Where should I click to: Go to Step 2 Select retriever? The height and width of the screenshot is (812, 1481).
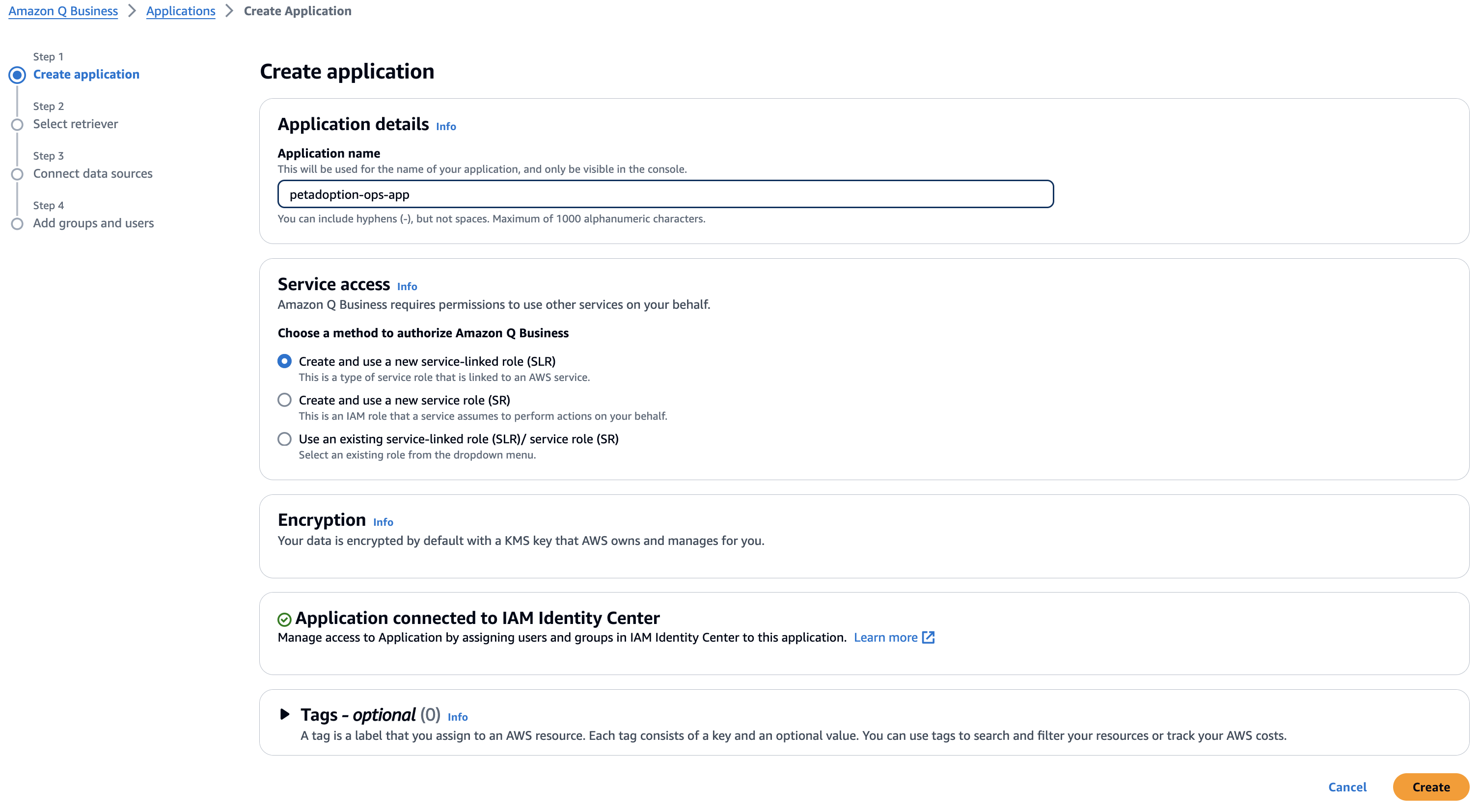point(76,124)
